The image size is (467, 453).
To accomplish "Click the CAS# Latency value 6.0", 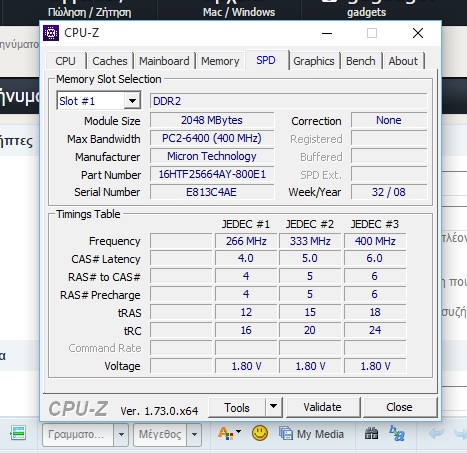I will tap(375, 258).
